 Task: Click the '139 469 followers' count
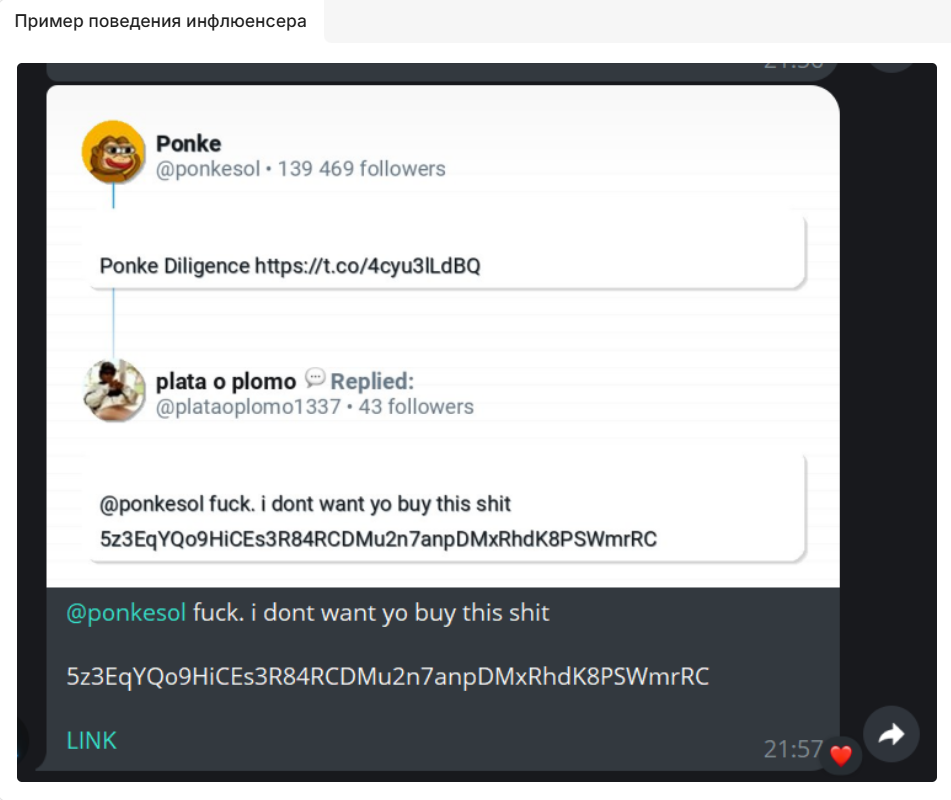pos(361,169)
